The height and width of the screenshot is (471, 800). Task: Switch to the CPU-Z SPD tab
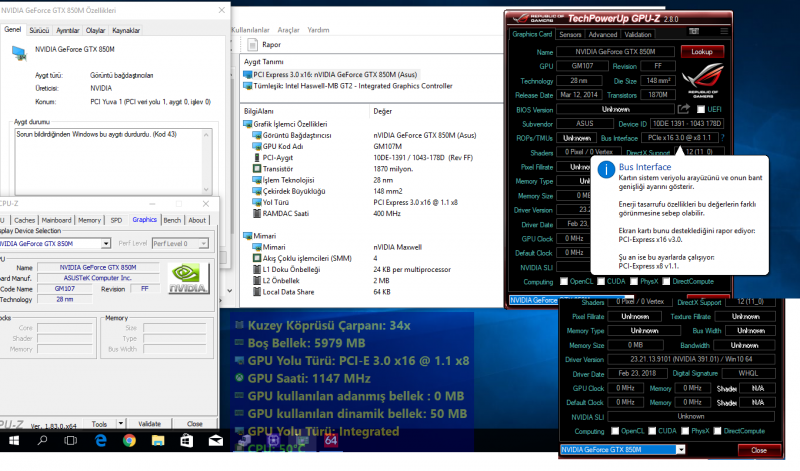point(116,220)
